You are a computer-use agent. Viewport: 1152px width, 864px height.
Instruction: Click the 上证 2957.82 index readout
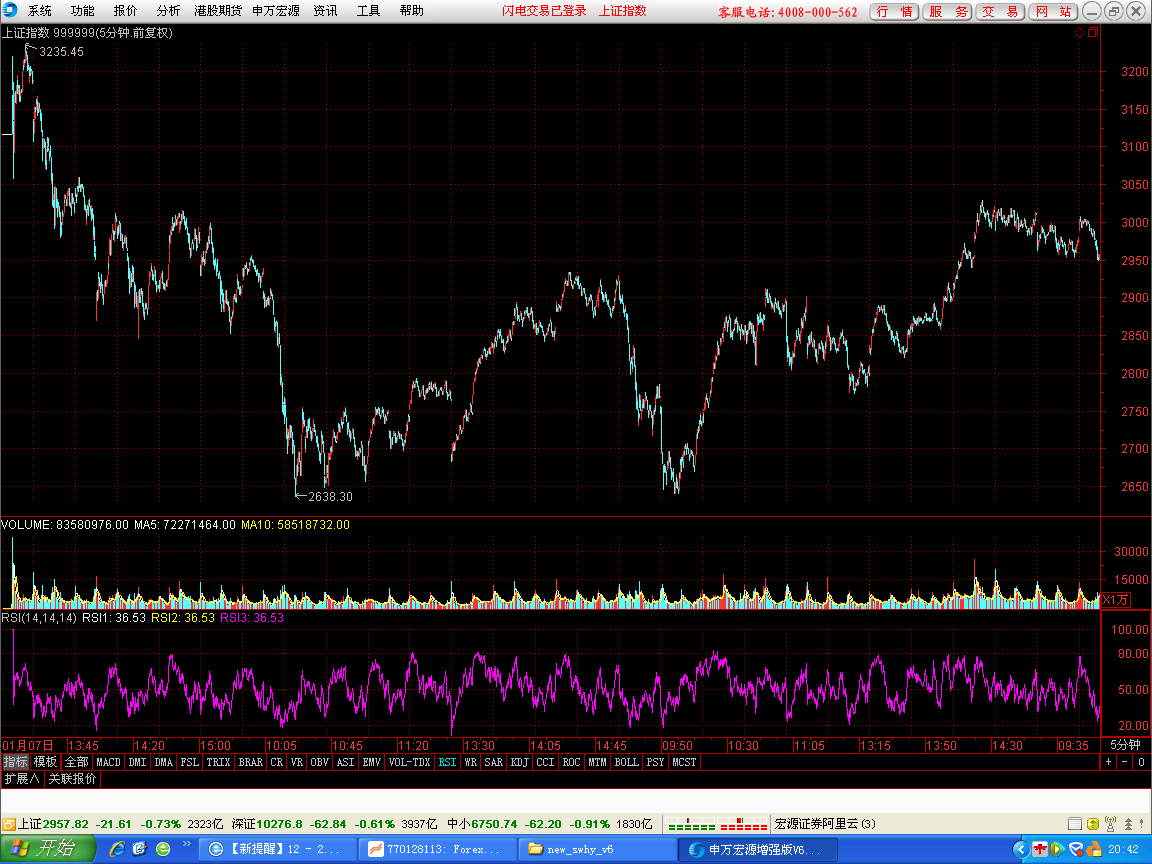[x=120, y=824]
